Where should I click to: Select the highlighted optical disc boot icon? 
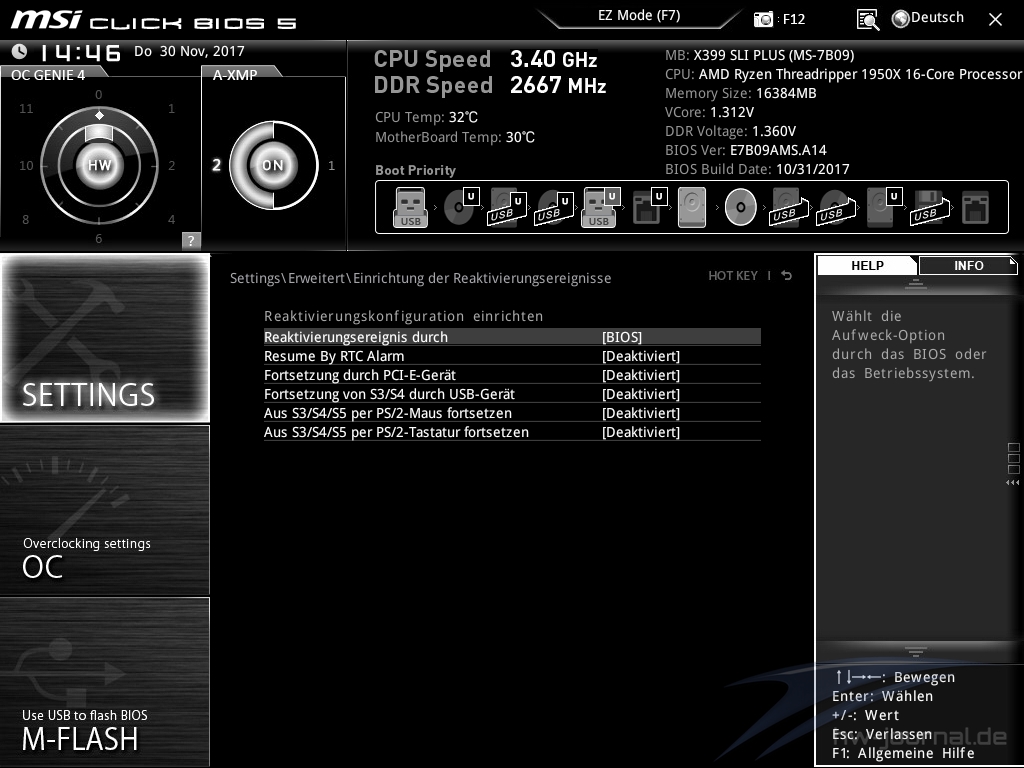point(740,208)
